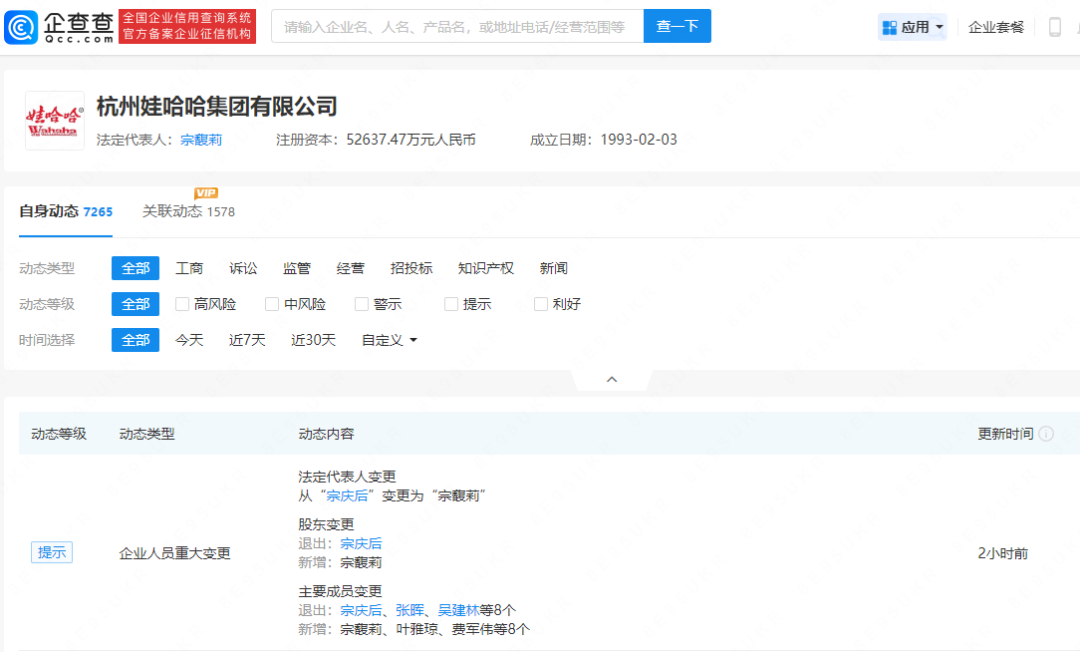Viewport: 1080px width, 652px height.
Task: Click the info icon next to 更新时间
Action: point(1046,434)
